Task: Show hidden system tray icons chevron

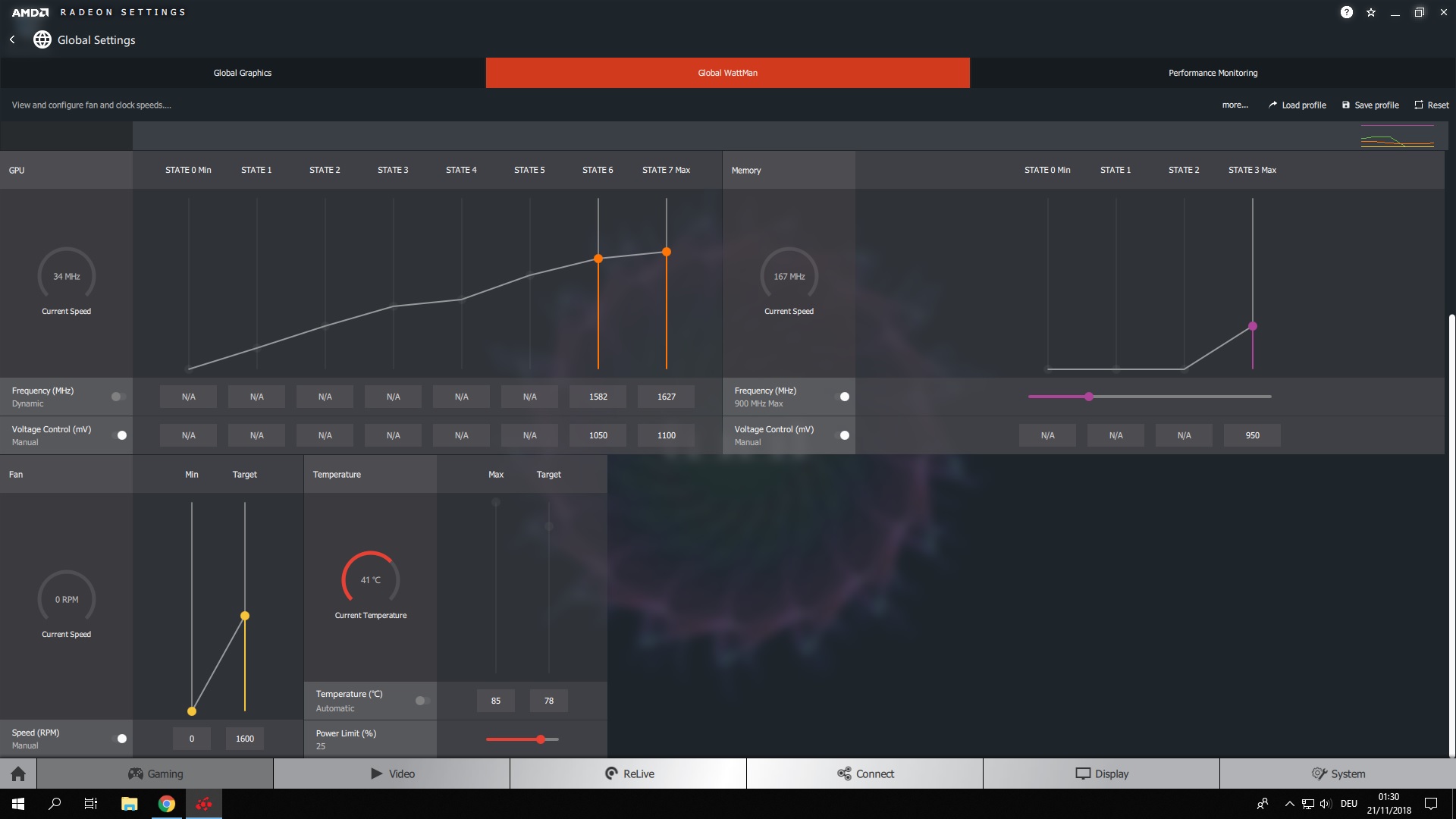Action: point(1289,804)
